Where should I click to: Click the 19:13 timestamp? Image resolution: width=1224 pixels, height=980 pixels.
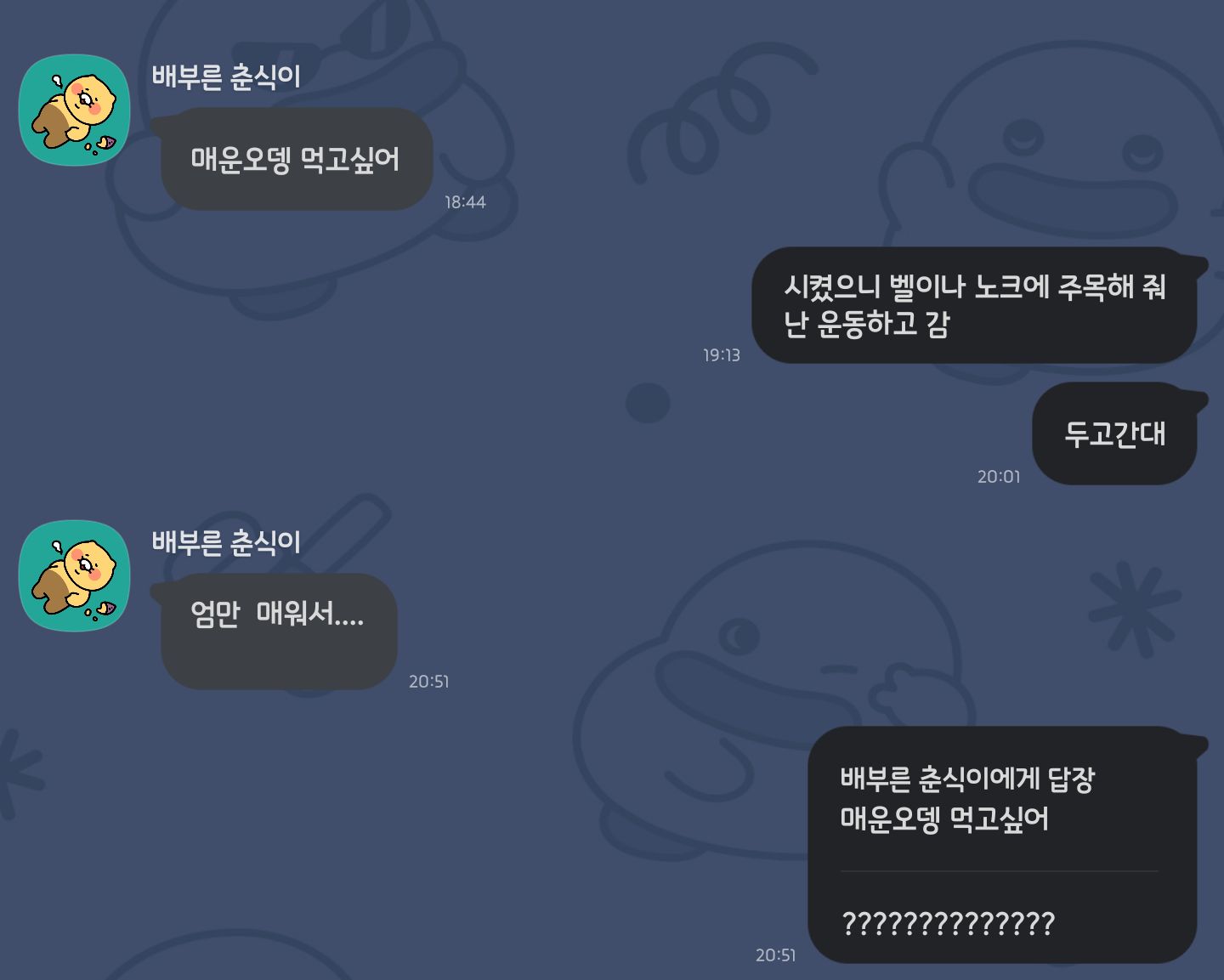point(721,355)
